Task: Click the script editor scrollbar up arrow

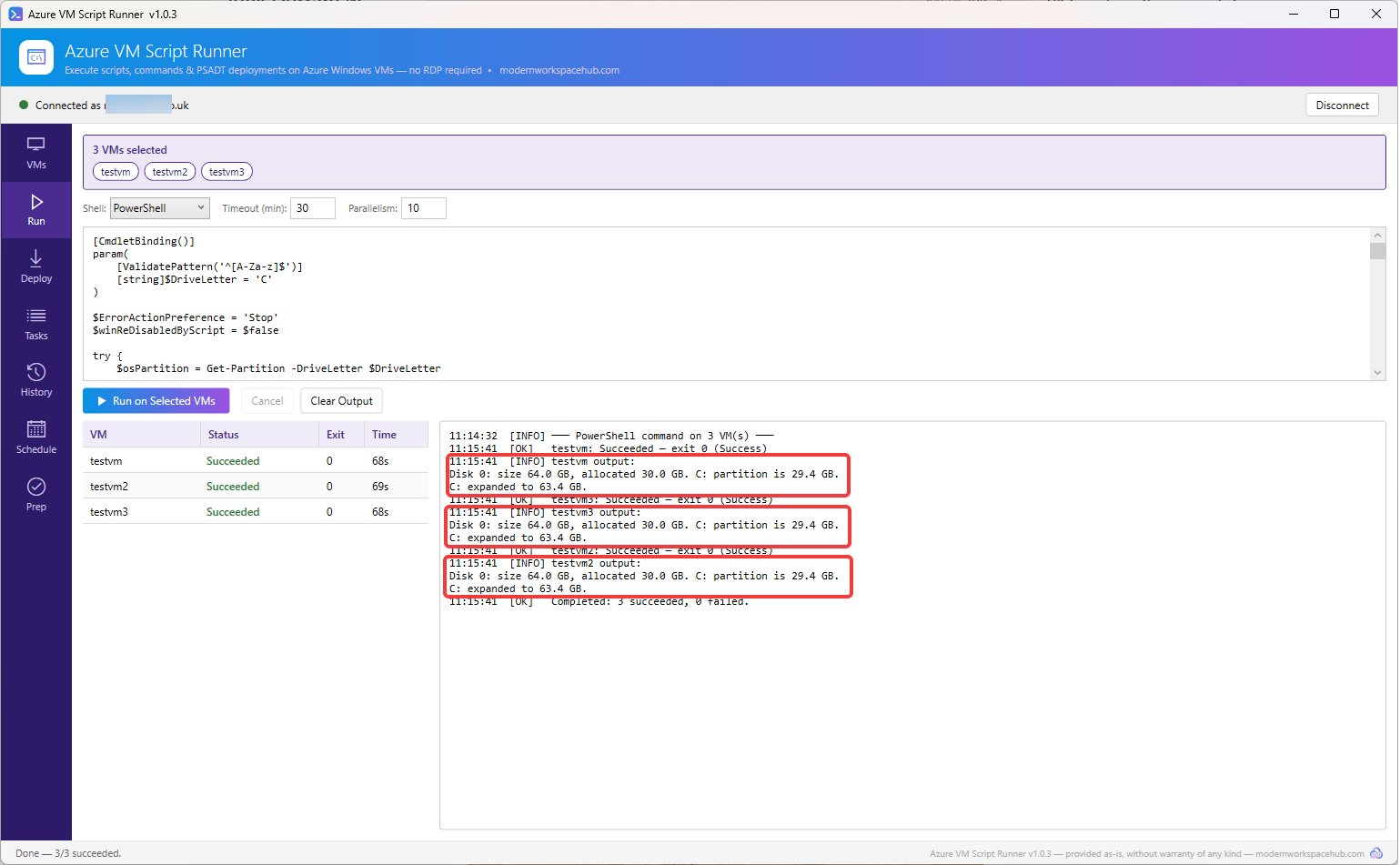Action: click(x=1377, y=236)
